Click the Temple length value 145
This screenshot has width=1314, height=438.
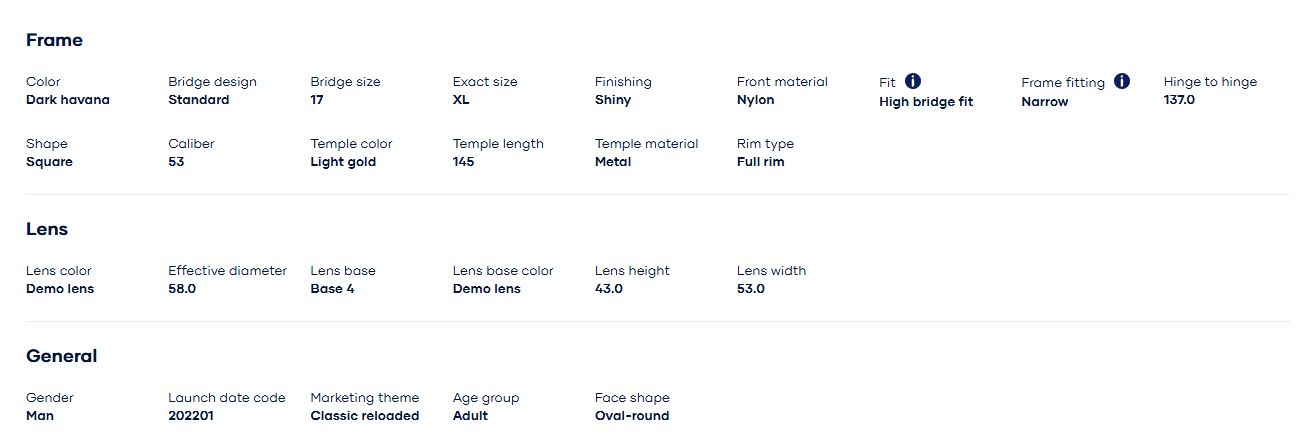tap(464, 162)
